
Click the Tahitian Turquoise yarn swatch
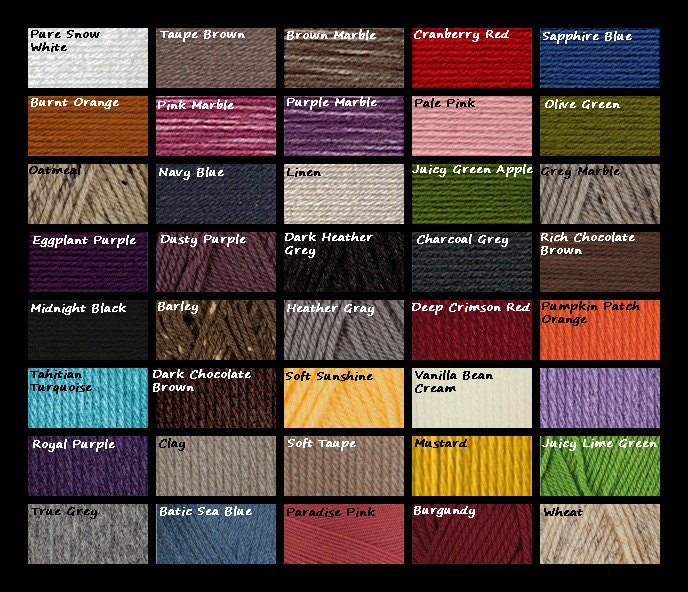tap(88, 398)
